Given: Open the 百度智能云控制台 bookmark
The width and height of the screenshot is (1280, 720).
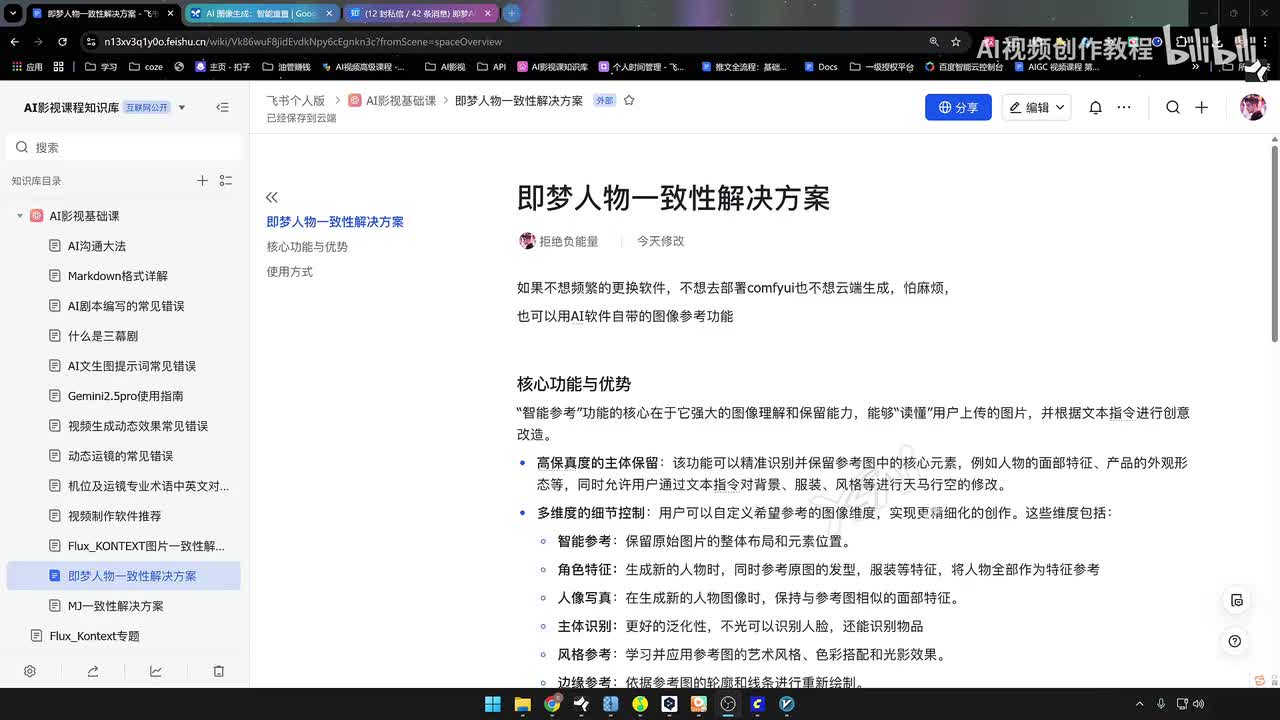Looking at the screenshot, I should (963, 67).
